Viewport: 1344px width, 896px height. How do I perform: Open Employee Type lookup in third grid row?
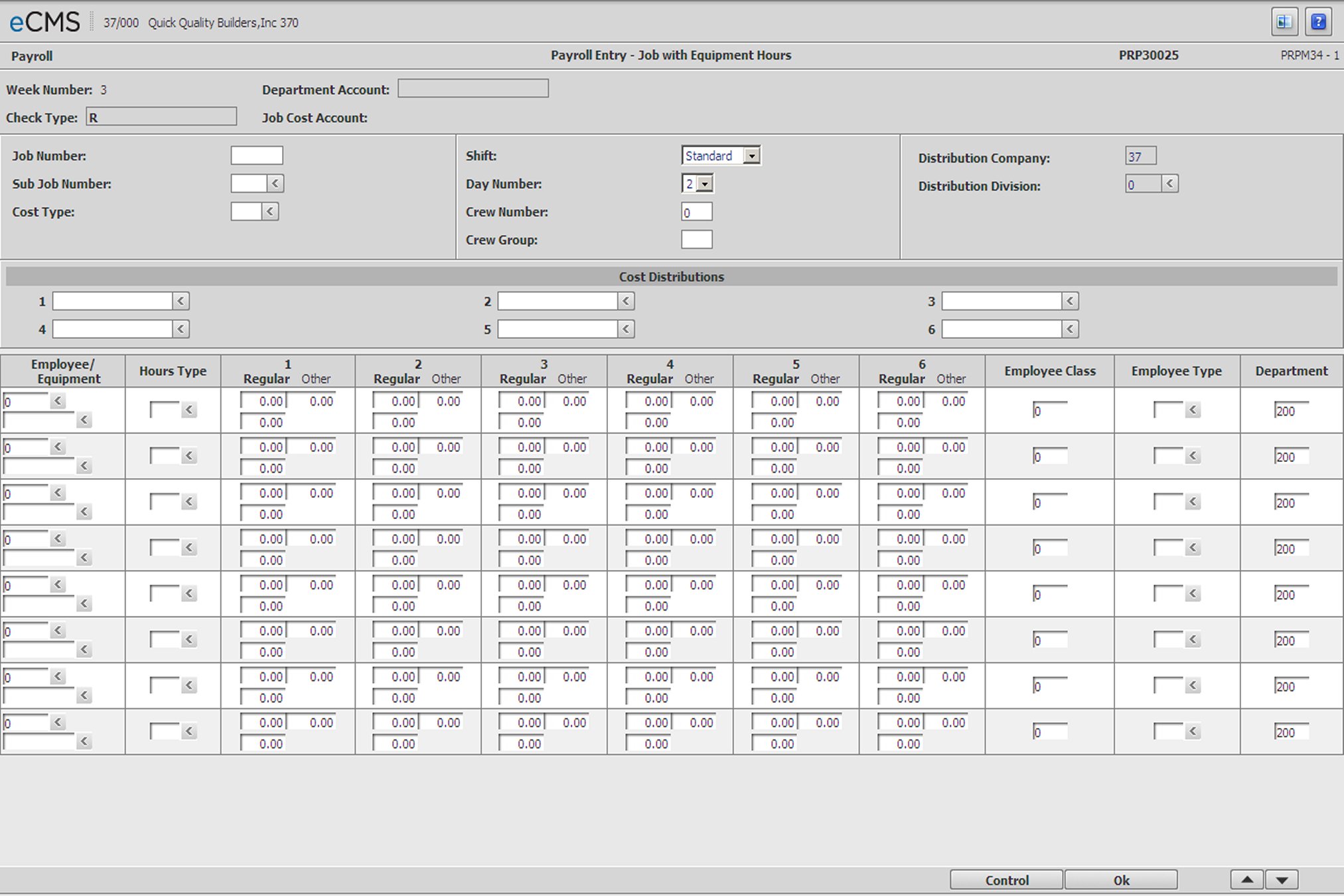point(1193,502)
